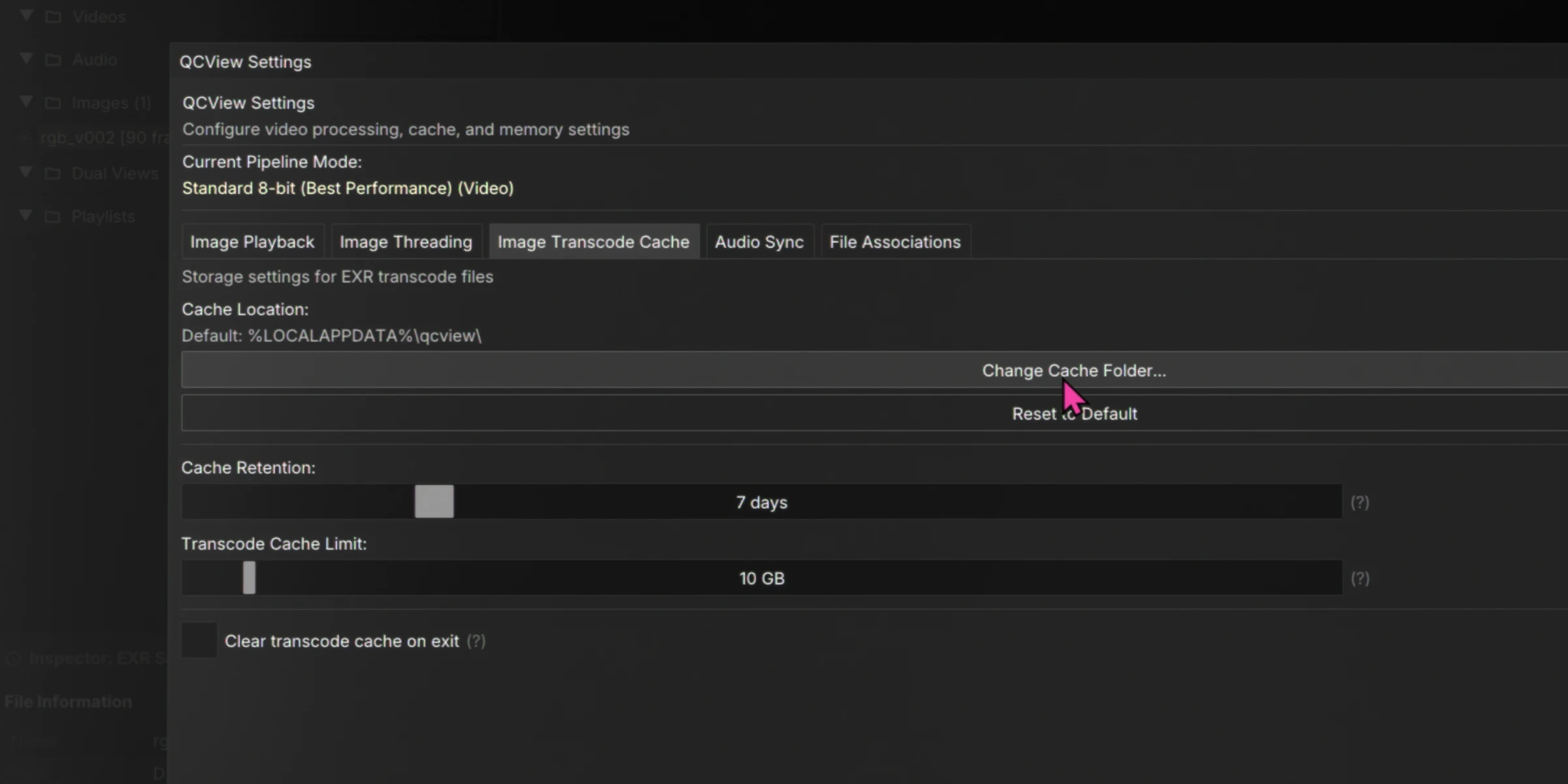
Task: Open help for the Transcode Cache Limit
Action: pyautogui.click(x=1360, y=578)
